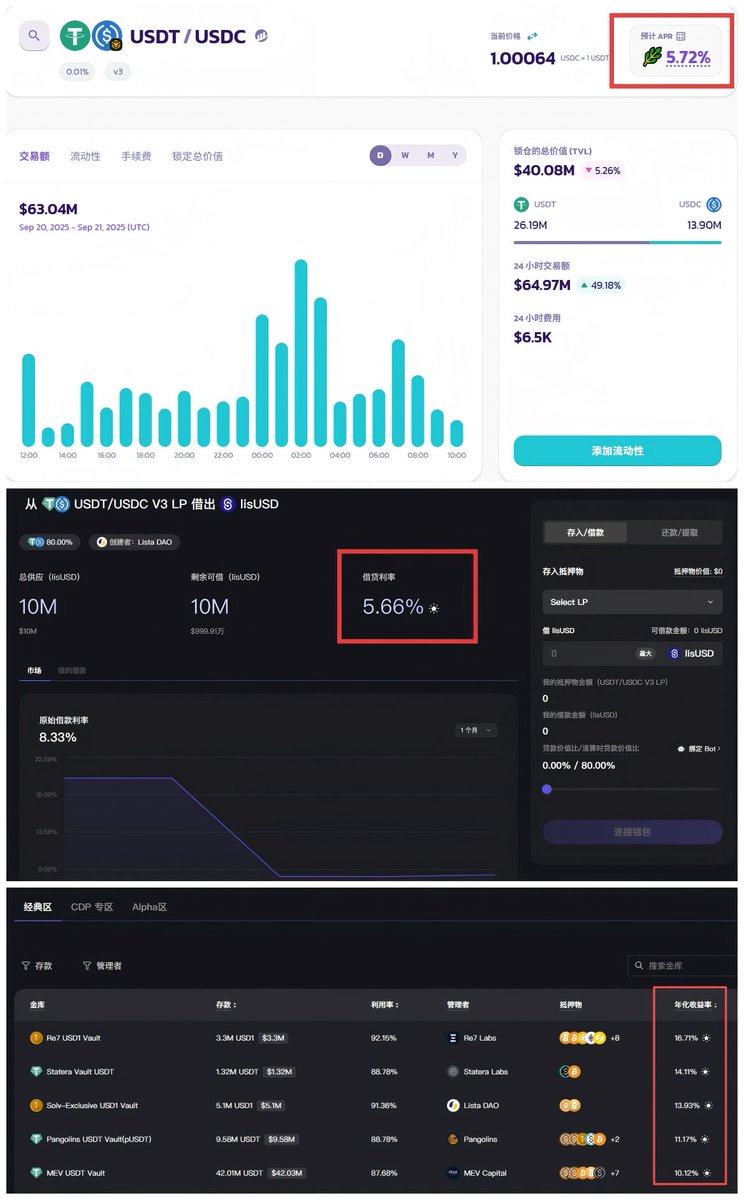Open the APR calculator icon beside 预计 APR
The width and height of the screenshot is (744, 1200).
[681, 36]
